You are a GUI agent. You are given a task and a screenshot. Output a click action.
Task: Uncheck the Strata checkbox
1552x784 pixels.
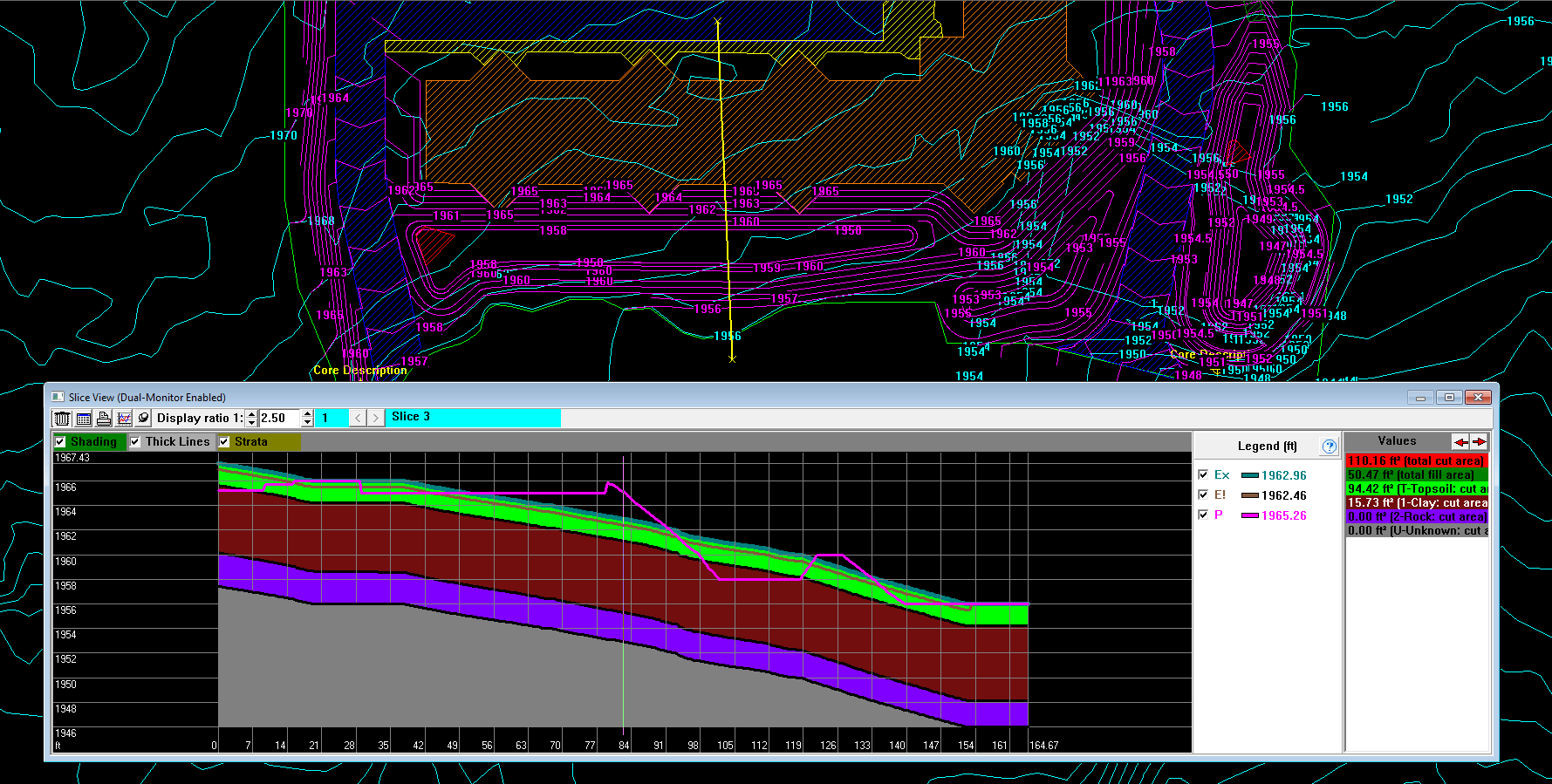pos(224,442)
